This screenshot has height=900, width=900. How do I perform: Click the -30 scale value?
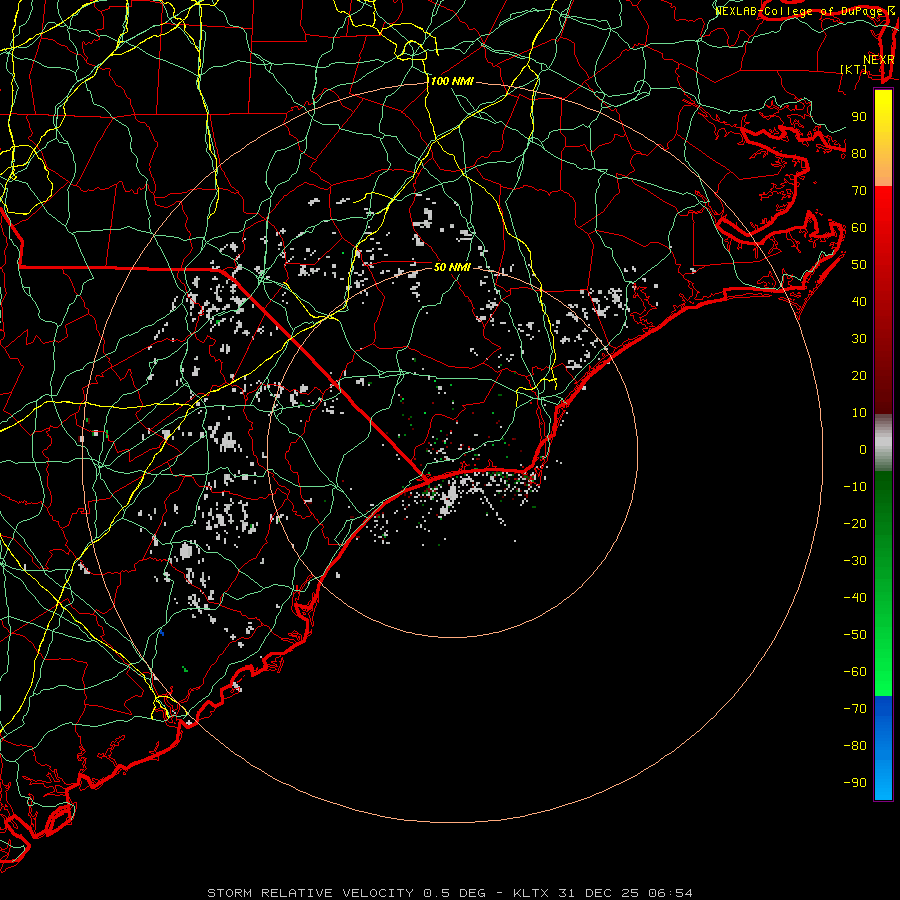point(855,561)
